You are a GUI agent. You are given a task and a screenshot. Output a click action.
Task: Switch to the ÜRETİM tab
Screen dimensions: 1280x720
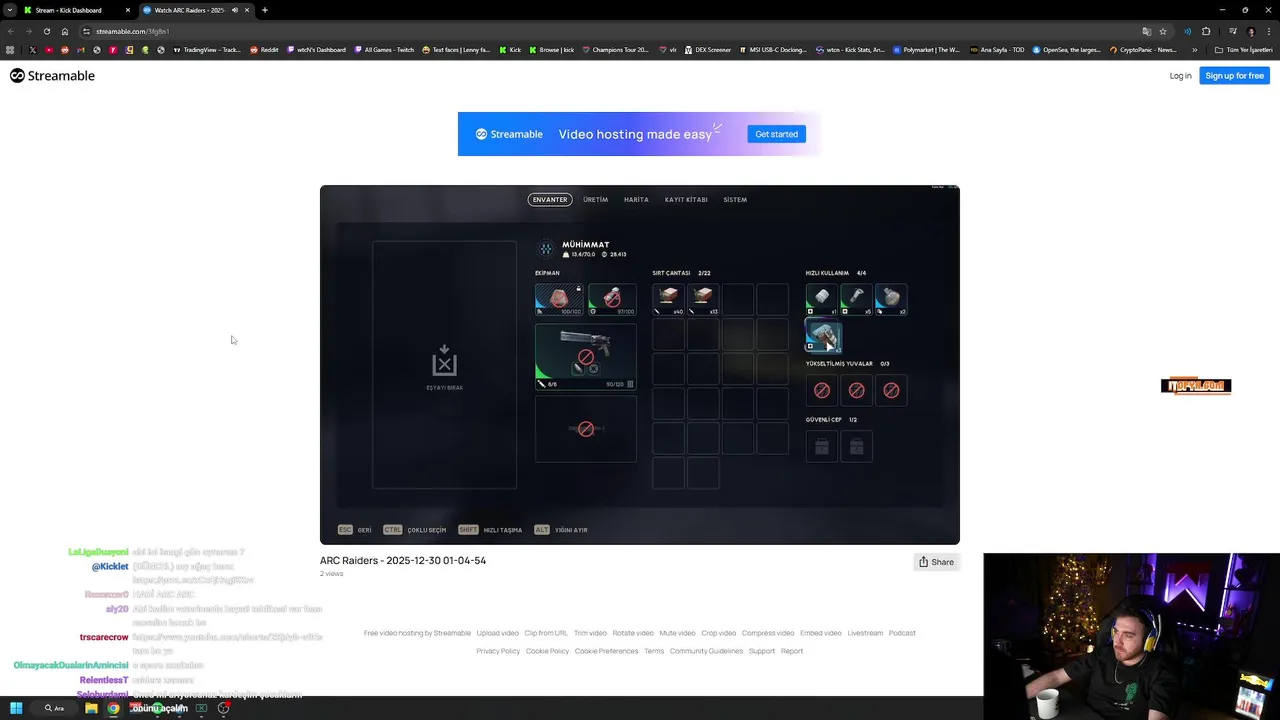(x=595, y=199)
